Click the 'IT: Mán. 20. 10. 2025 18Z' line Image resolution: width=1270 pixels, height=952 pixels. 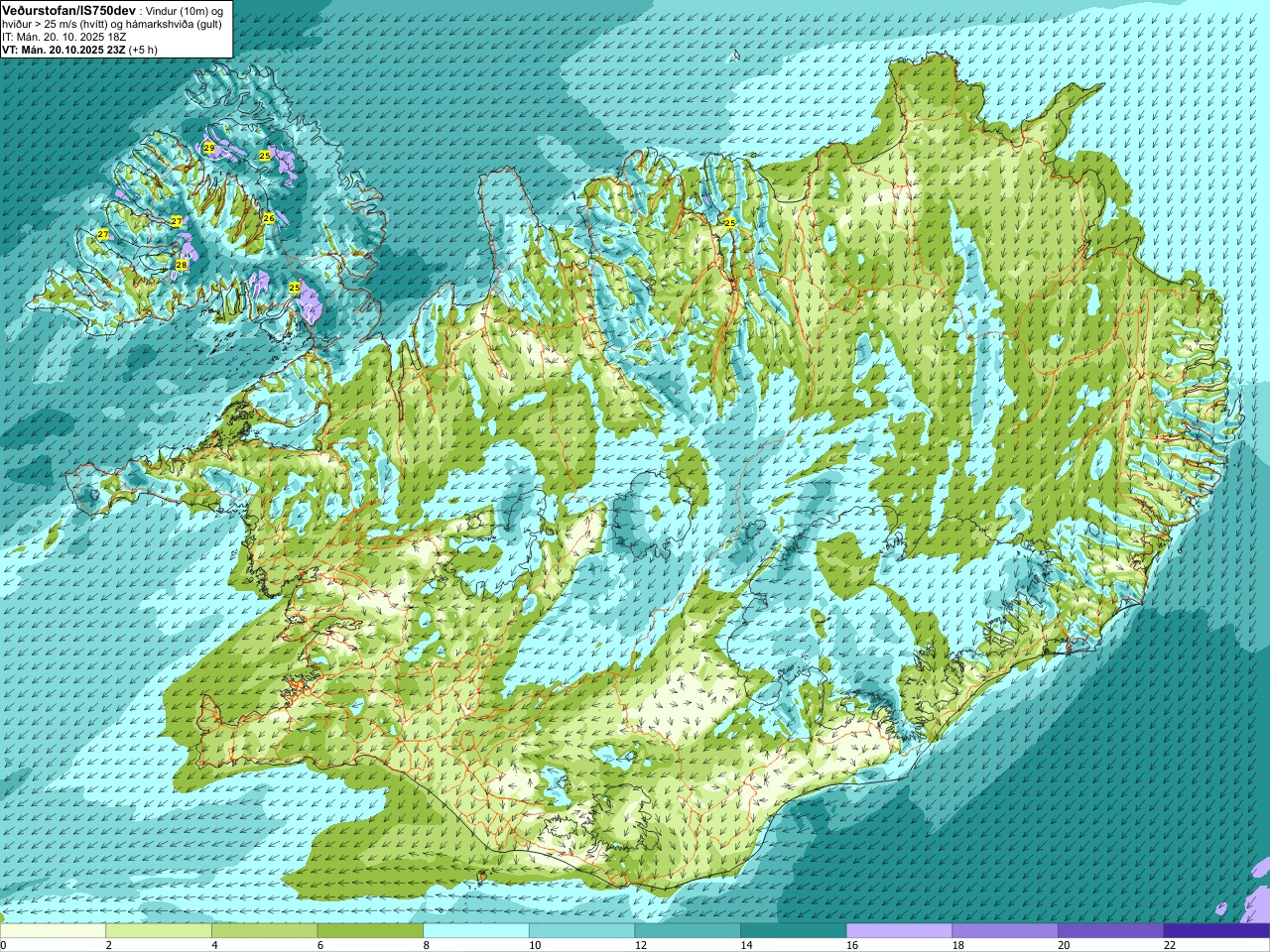(63, 37)
